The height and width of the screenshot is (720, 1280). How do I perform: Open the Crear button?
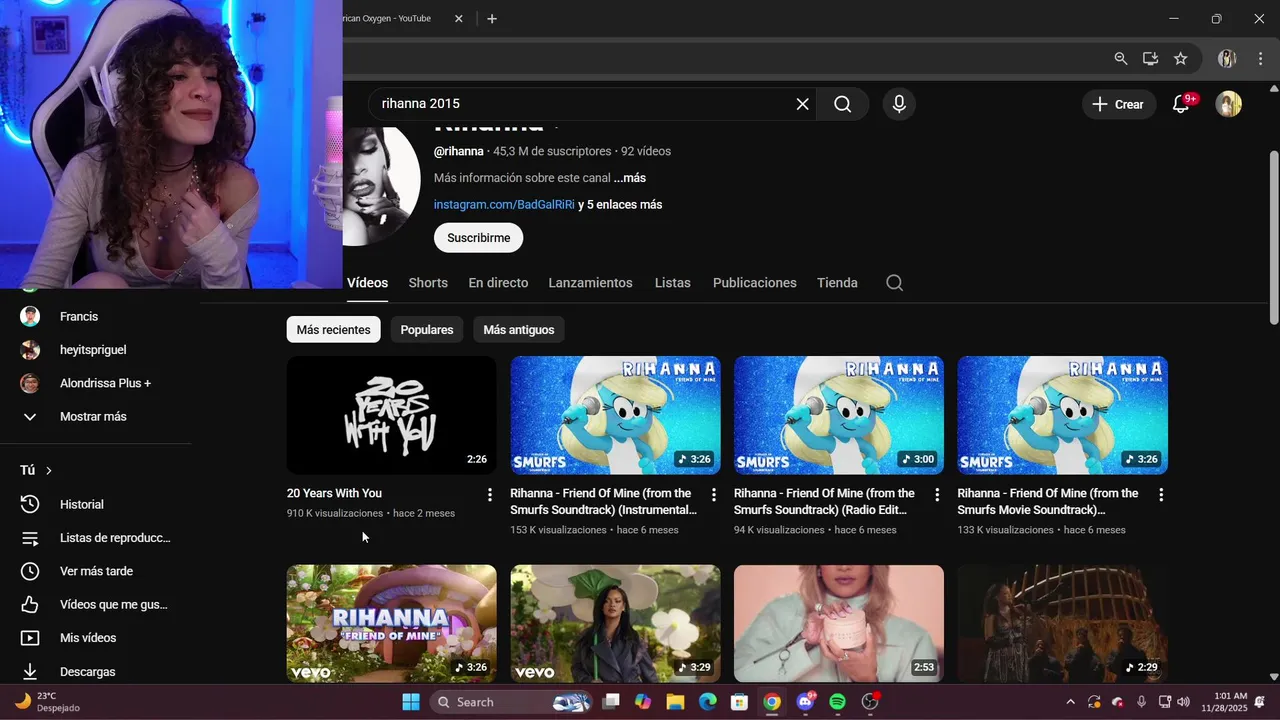click(1119, 104)
